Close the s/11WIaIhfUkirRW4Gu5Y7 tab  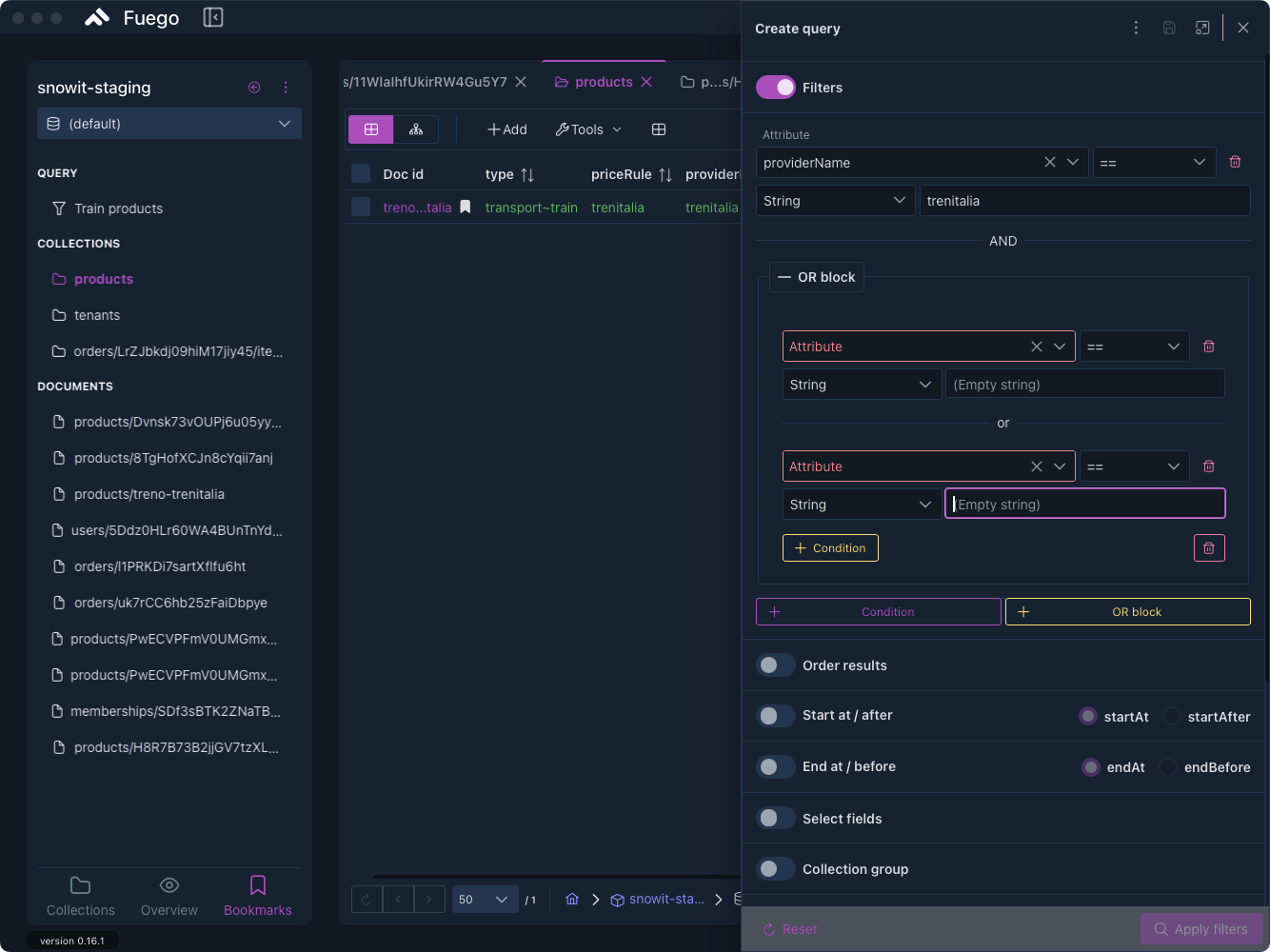click(521, 82)
